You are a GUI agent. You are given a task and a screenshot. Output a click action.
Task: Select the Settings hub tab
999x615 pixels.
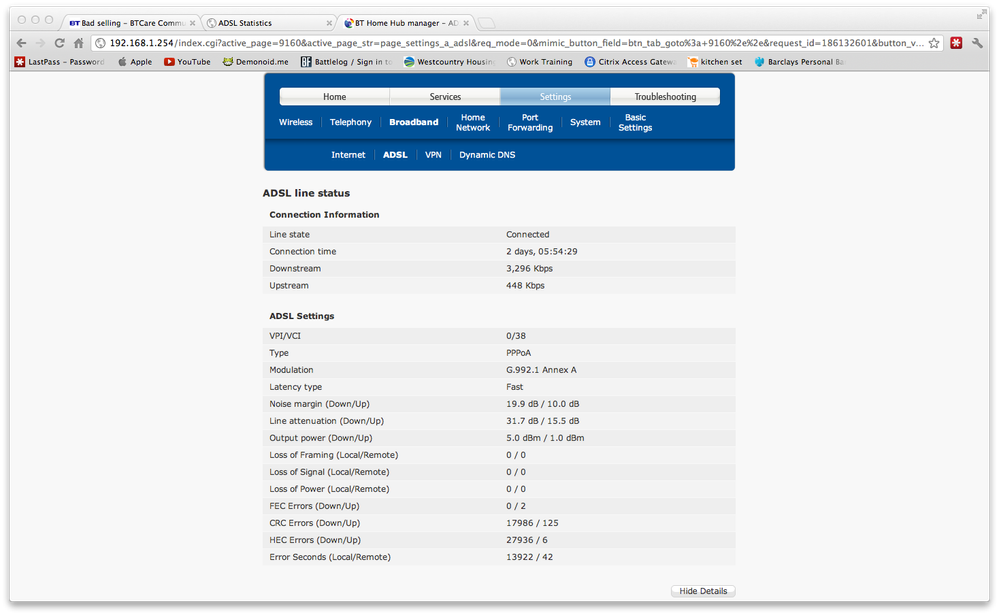[556, 97]
